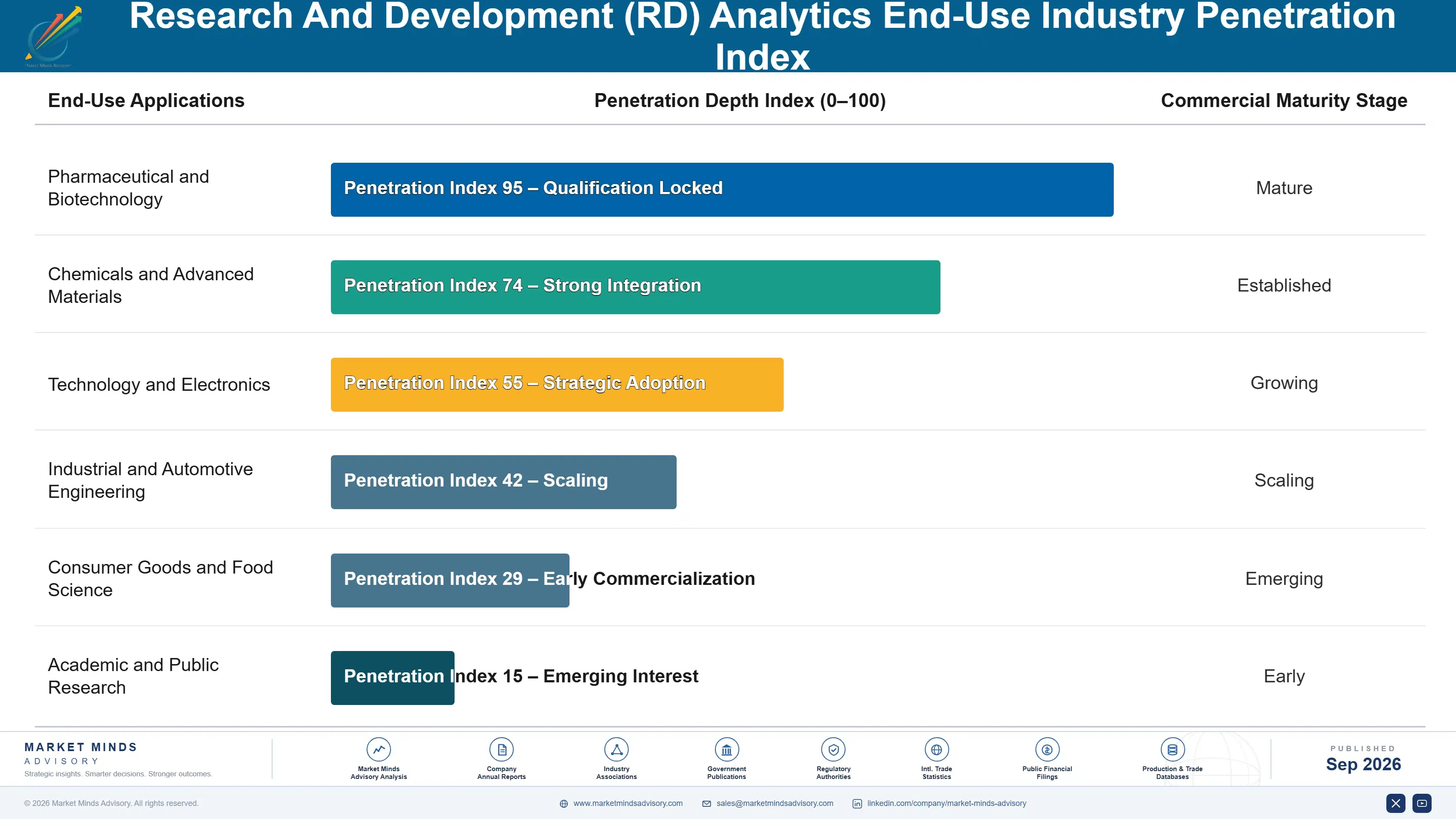This screenshot has height=819, width=1456.
Task: Click the Consumer Goods and Food Science label
Action: tap(160, 578)
